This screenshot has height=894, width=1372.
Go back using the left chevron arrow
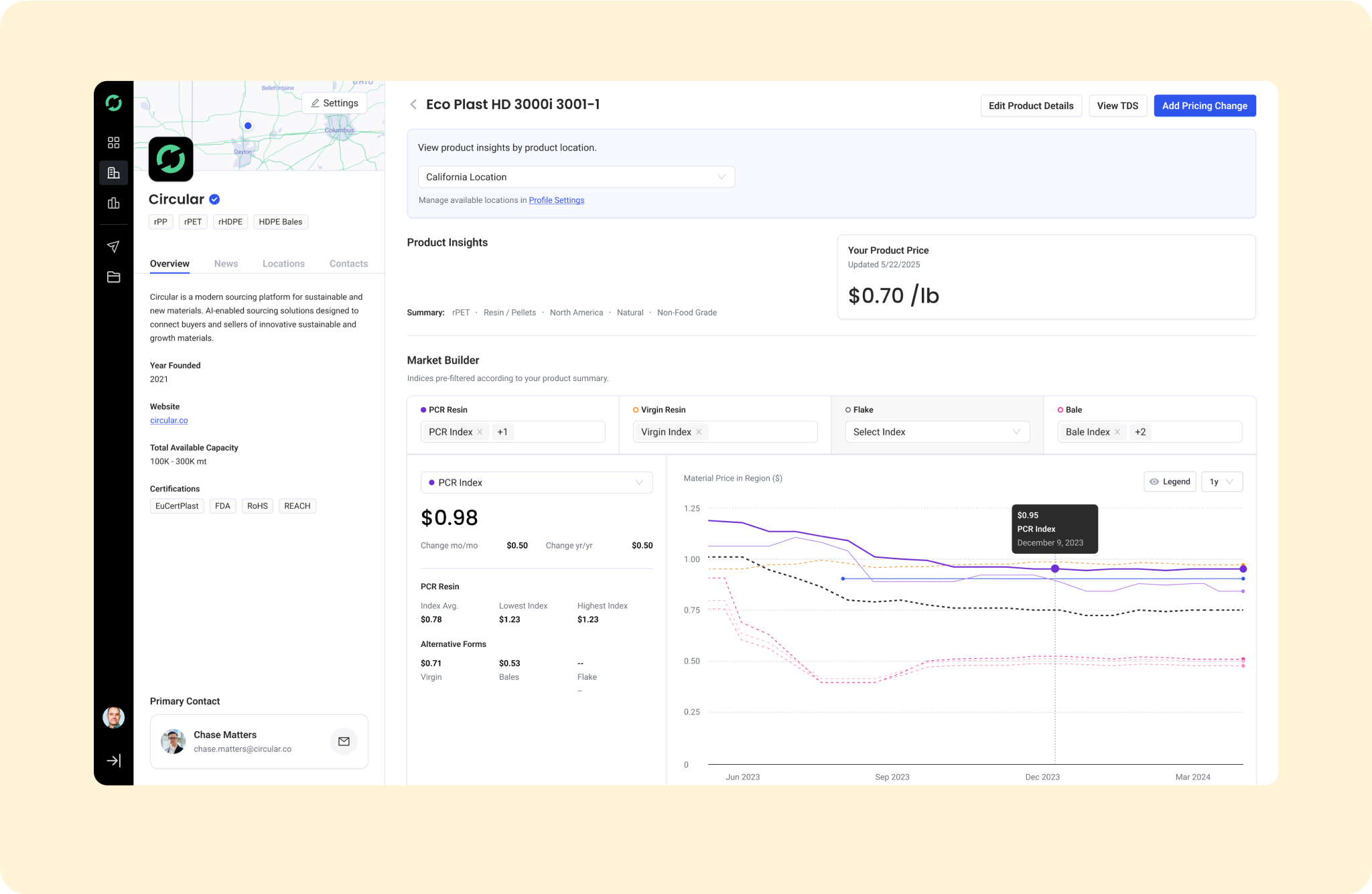coord(413,104)
